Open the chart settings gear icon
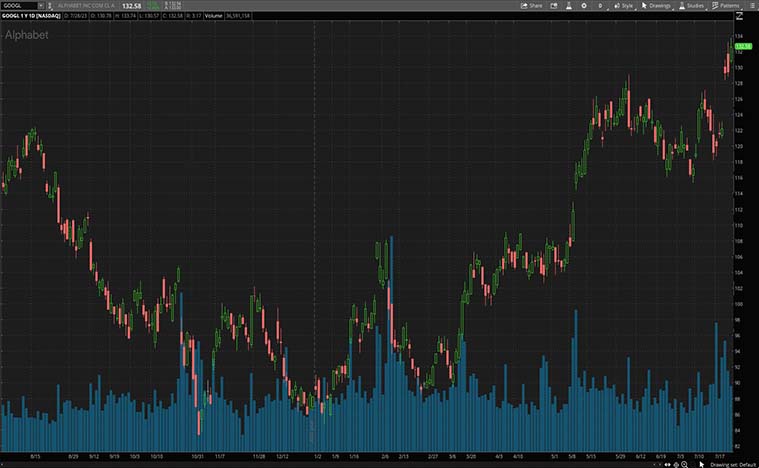759x468 pixels. pyautogui.click(x=584, y=6)
